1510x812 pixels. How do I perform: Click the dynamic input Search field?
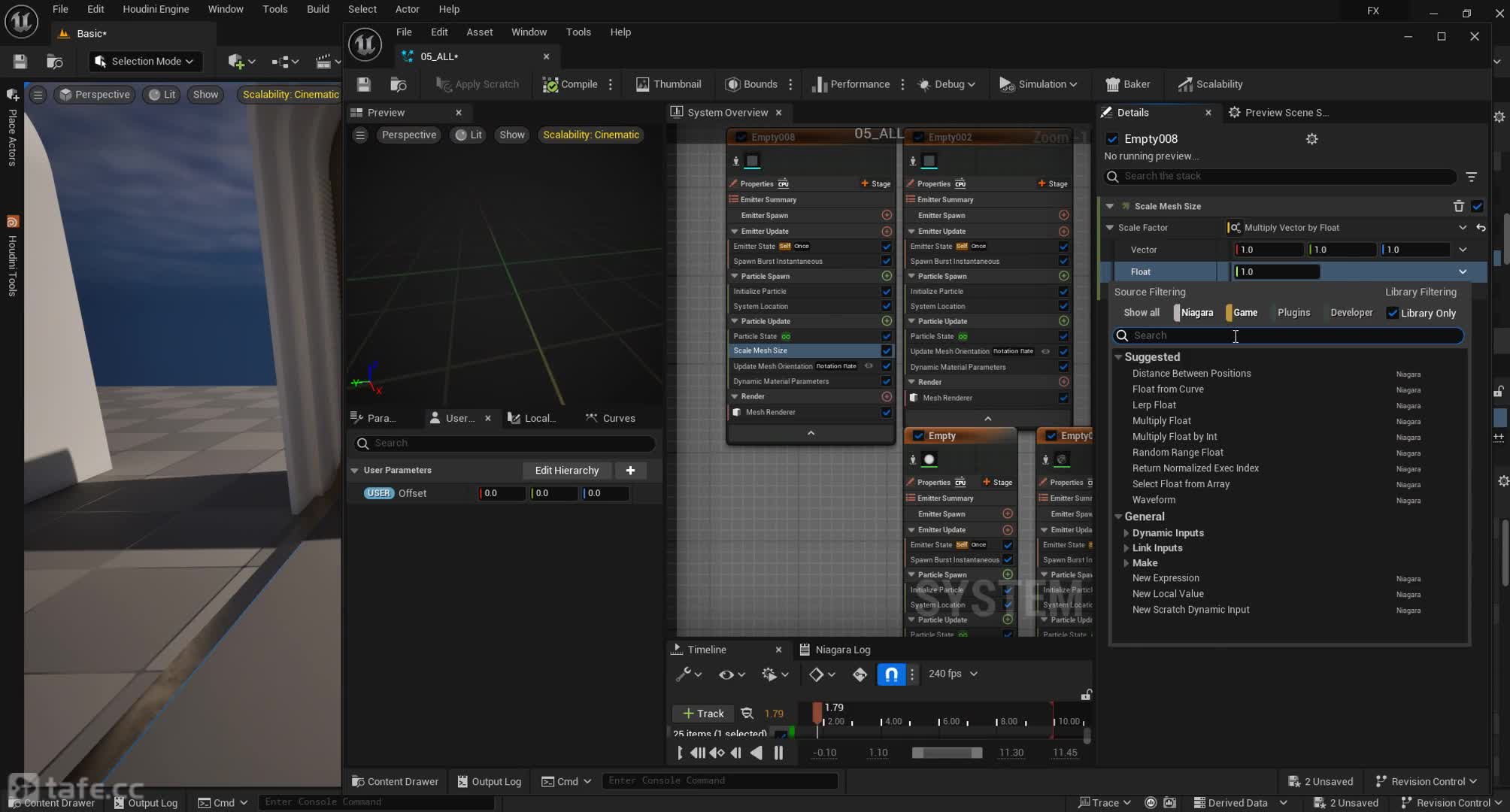tap(1288, 336)
